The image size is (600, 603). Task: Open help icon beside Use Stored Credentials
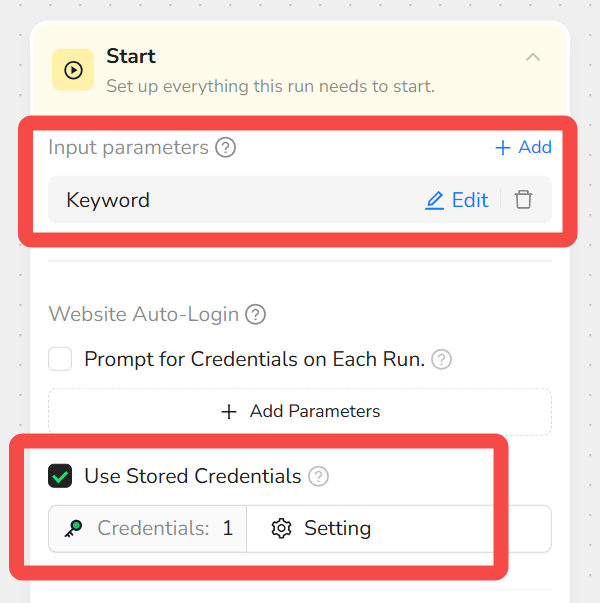[318, 476]
